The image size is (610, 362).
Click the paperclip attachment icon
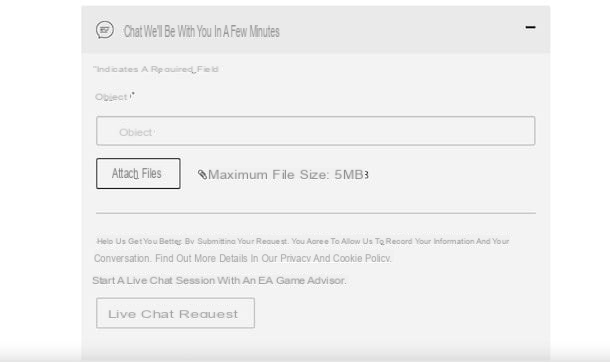pyautogui.click(x=202, y=175)
